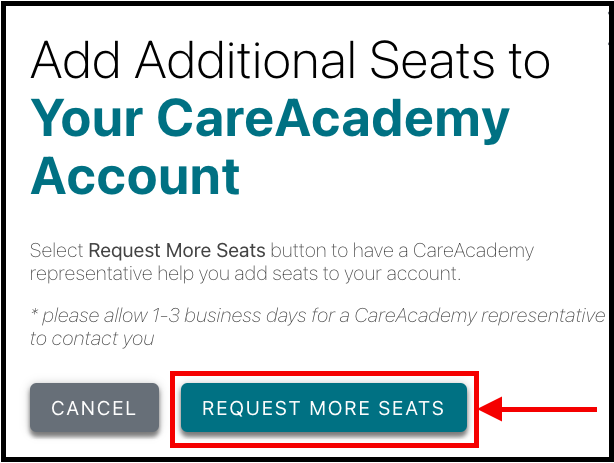Click the teal word 'Account' in the heading
Image resolution: width=614 pixels, height=463 pixels.
click(135, 176)
